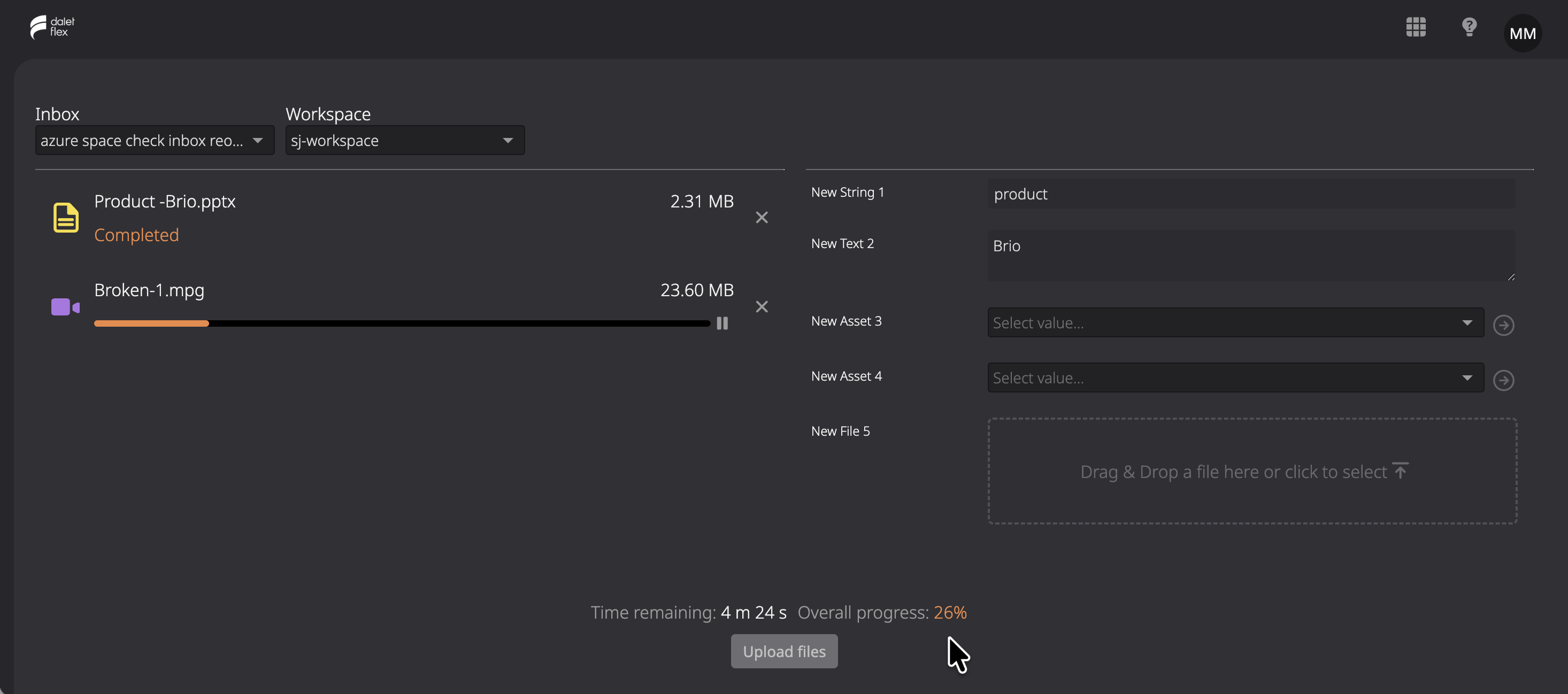Screen dimensions: 1568x694
Task: Click the New String 1 input field
Action: click(1251, 194)
